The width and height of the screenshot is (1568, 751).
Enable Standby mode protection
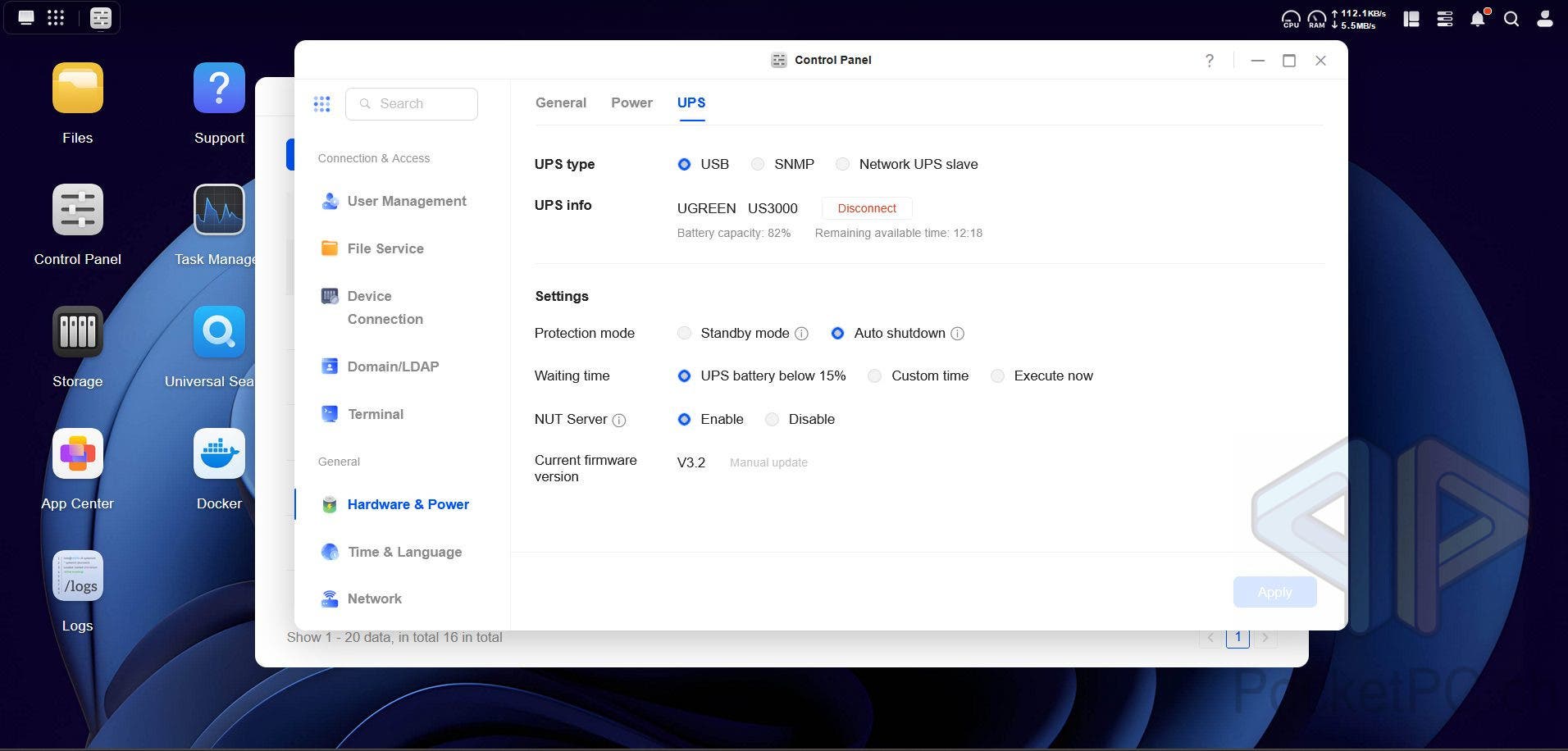click(x=685, y=333)
